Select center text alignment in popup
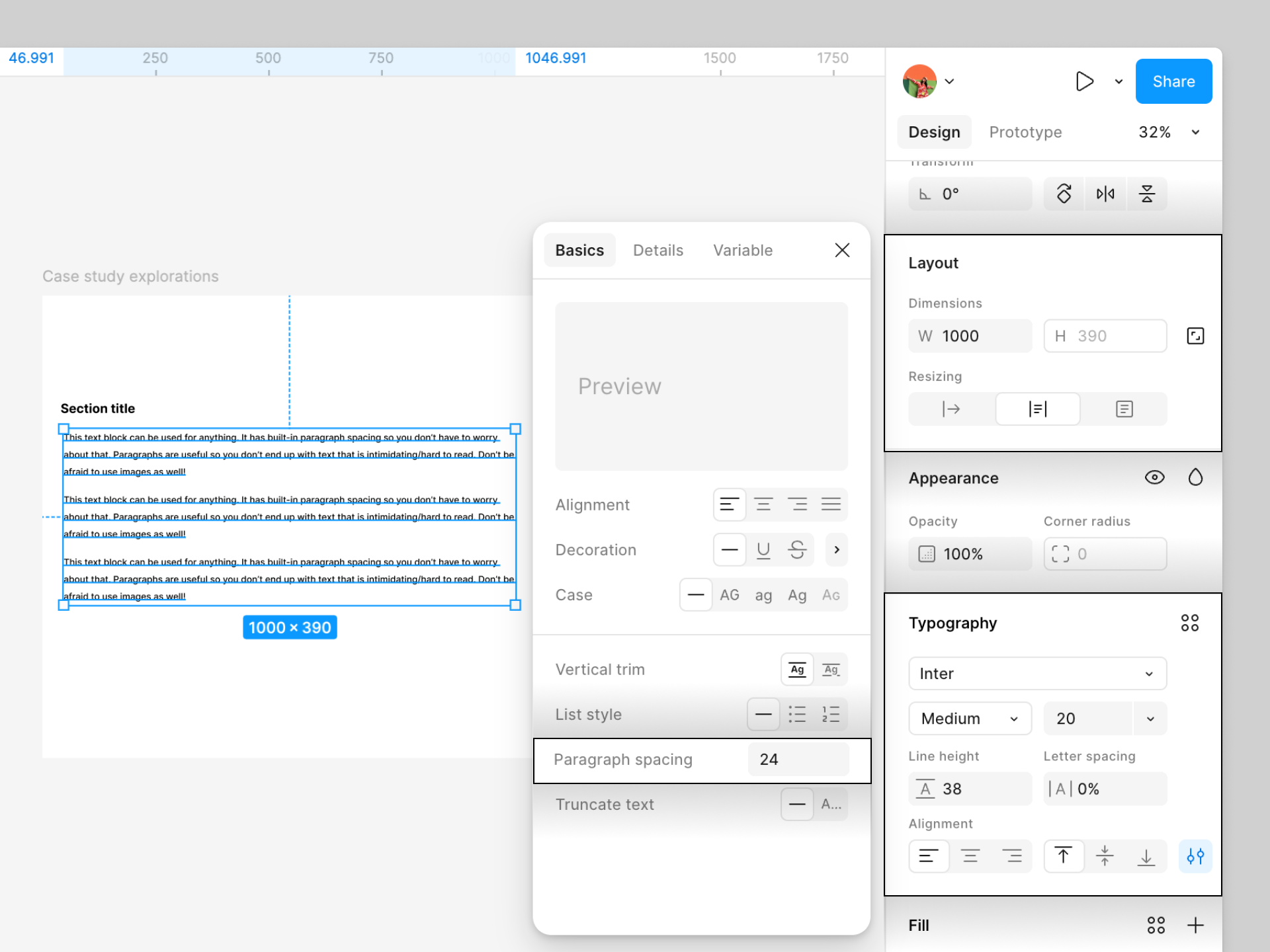 coord(763,505)
